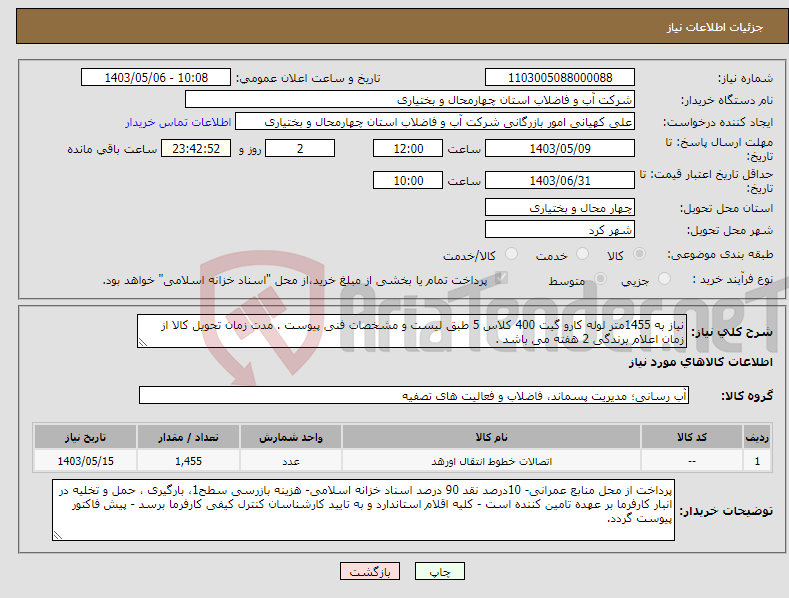Screen dimensions: 789x598
Task: Click the توضیحات خریدار textarea
Action: point(363,510)
